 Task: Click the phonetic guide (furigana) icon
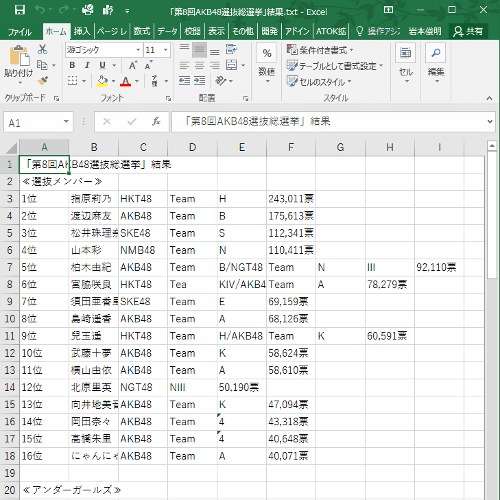click(154, 81)
